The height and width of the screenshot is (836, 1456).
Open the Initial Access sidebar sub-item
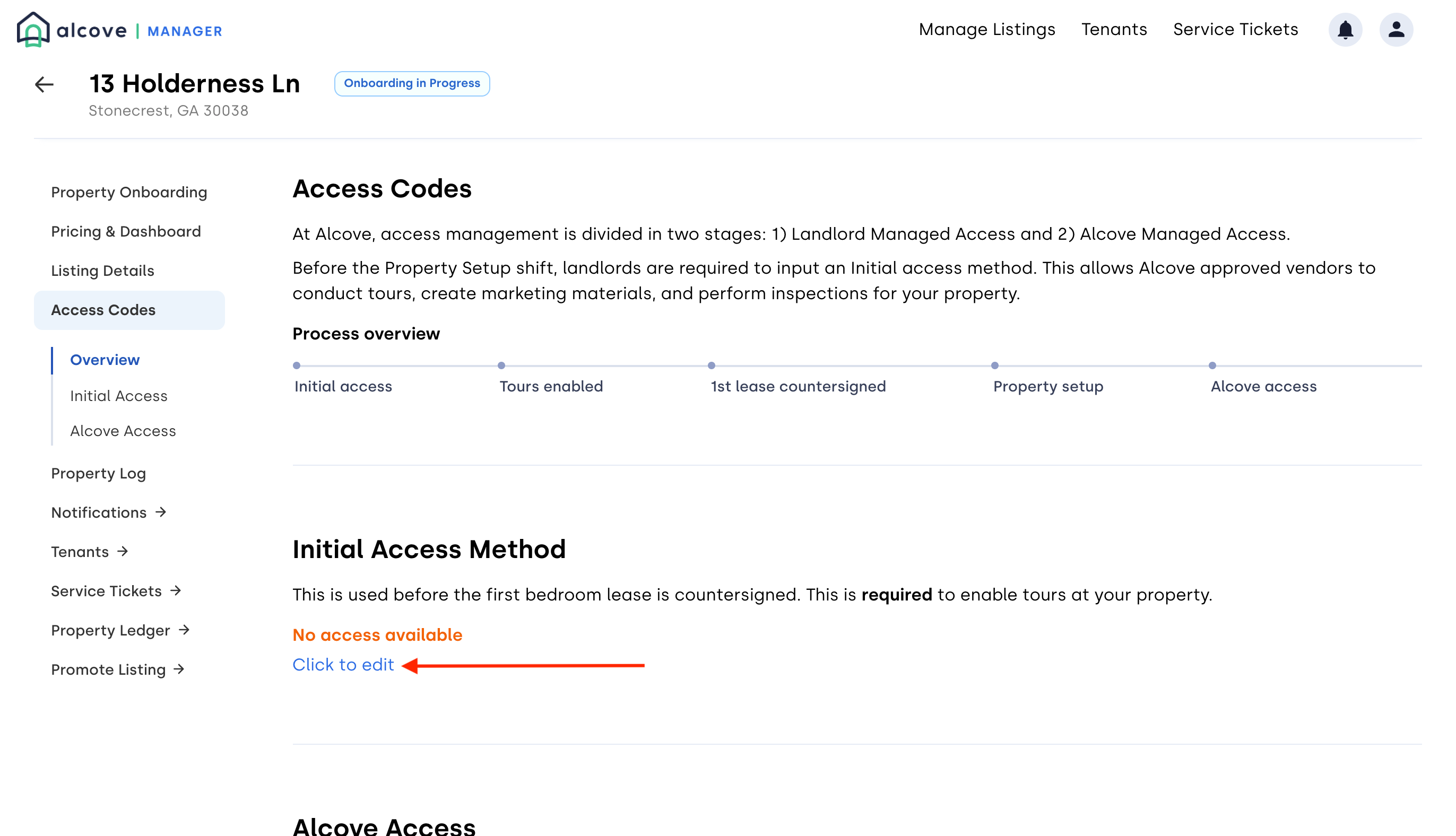click(x=118, y=396)
